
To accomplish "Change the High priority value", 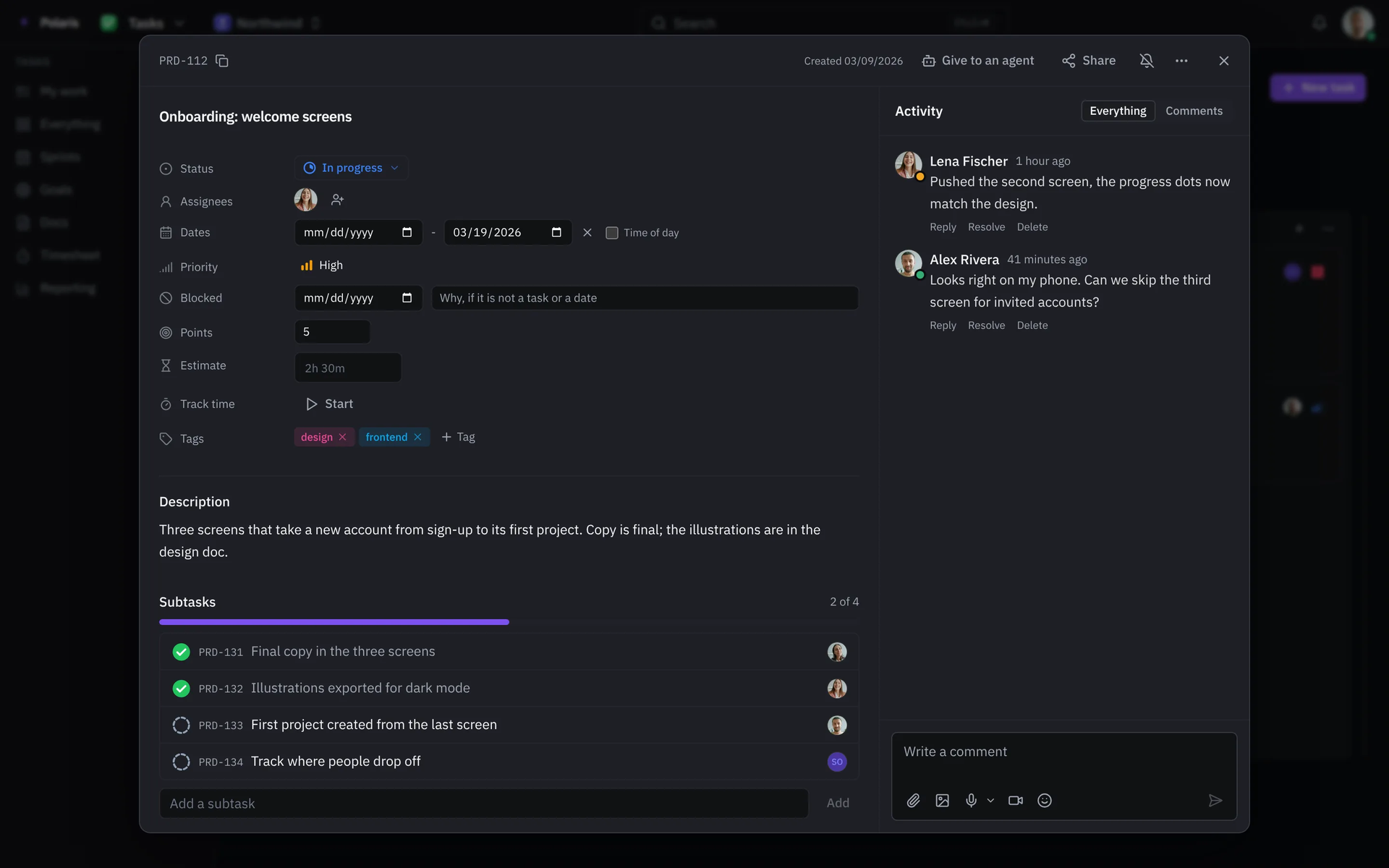I will click(x=322, y=265).
